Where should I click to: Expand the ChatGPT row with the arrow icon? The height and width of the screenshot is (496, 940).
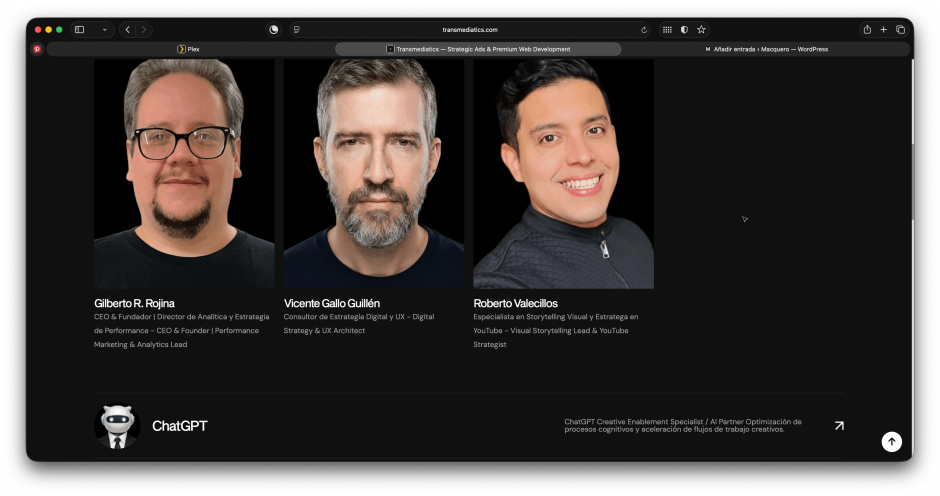[838, 425]
